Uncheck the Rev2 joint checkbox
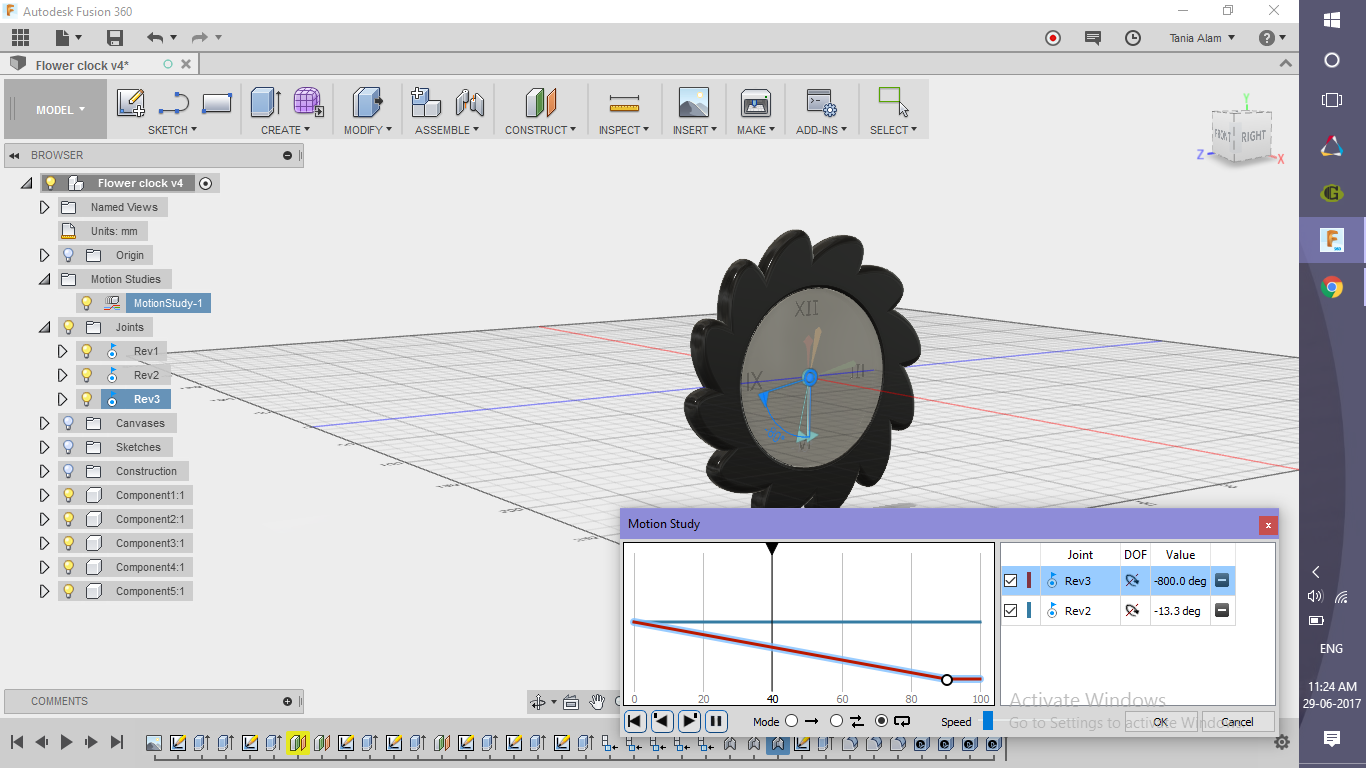Image resolution: width=1366 pixels, height=768 pixels. pos(1011,611)
